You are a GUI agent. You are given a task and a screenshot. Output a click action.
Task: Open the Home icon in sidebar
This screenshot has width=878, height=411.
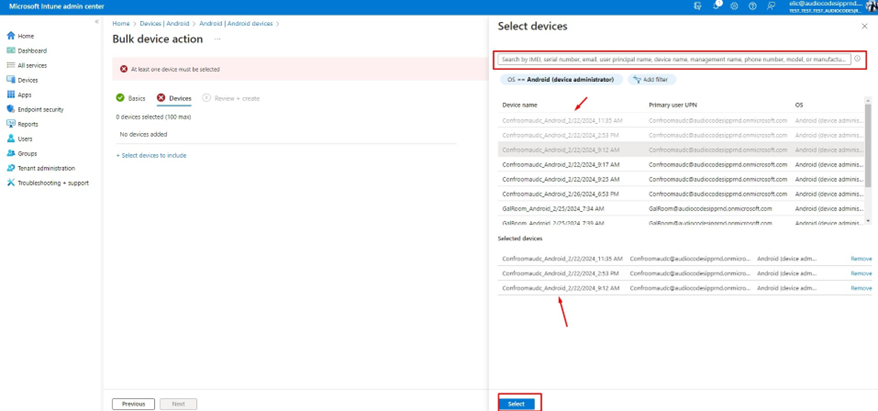click(11, 36)
